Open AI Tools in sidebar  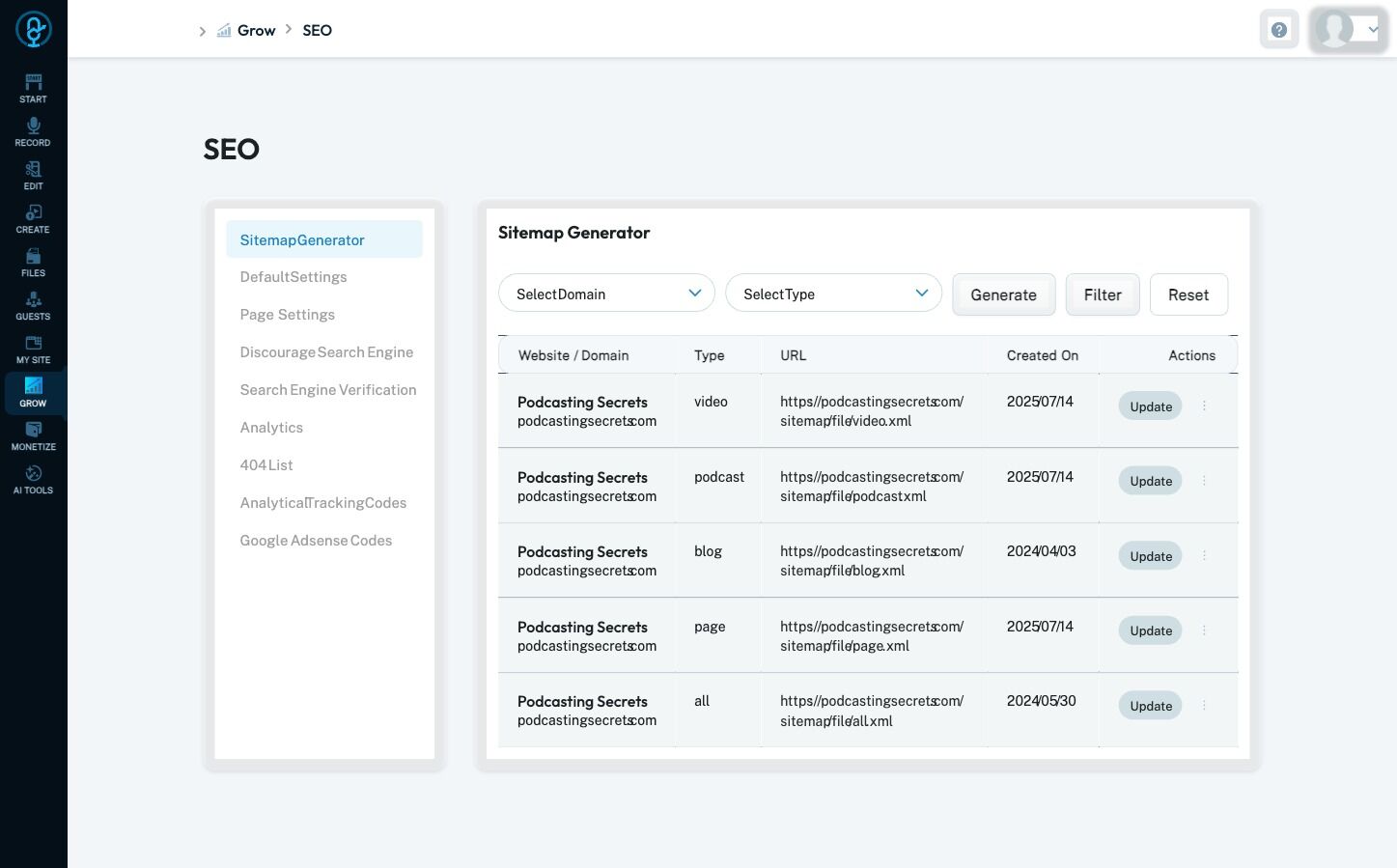pyautogui.click(x=33, y=480)
